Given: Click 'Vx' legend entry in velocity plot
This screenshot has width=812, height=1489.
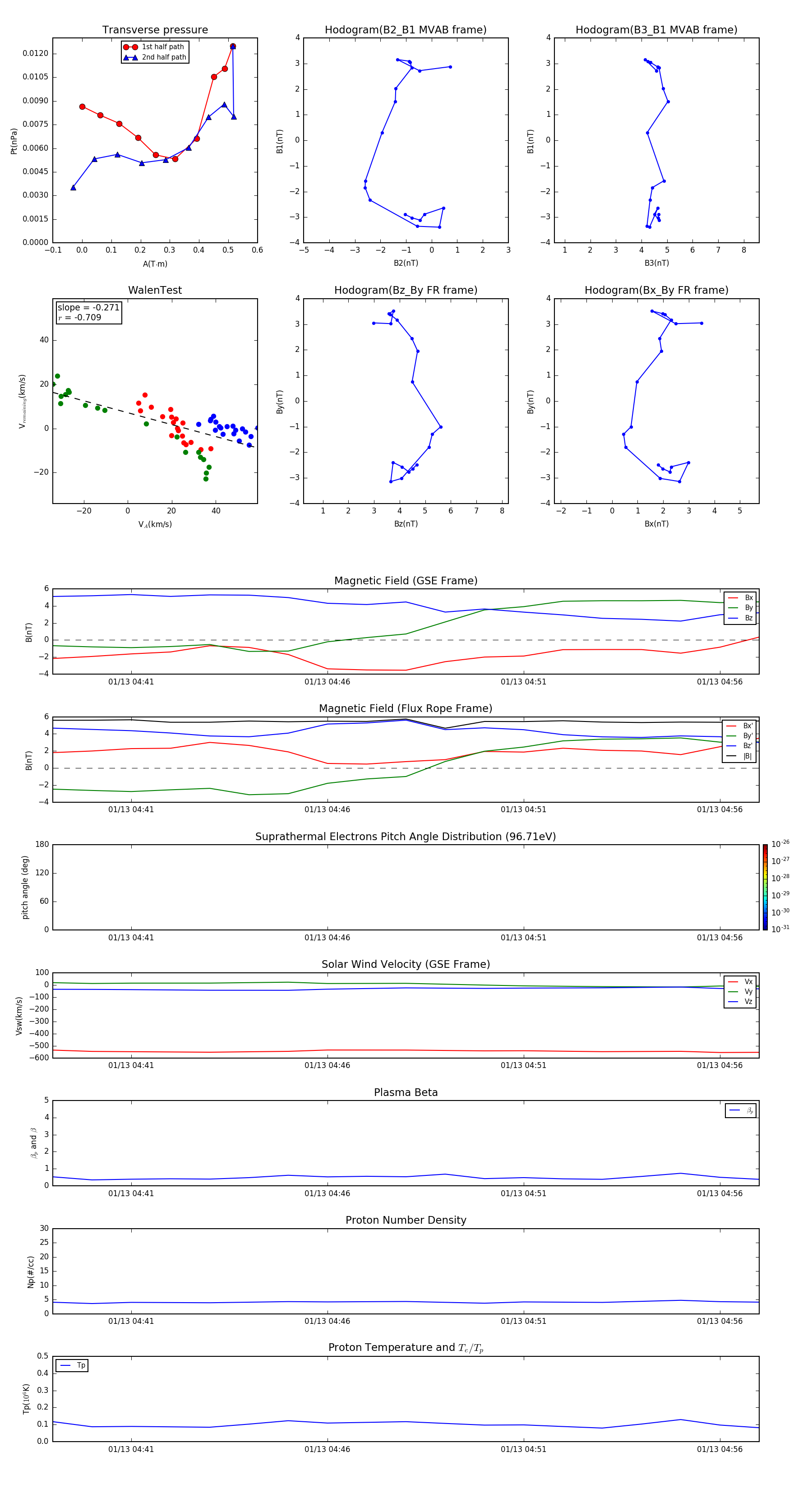Looking at the screenshot, I should pyautogui.click(x=741, y=981).
